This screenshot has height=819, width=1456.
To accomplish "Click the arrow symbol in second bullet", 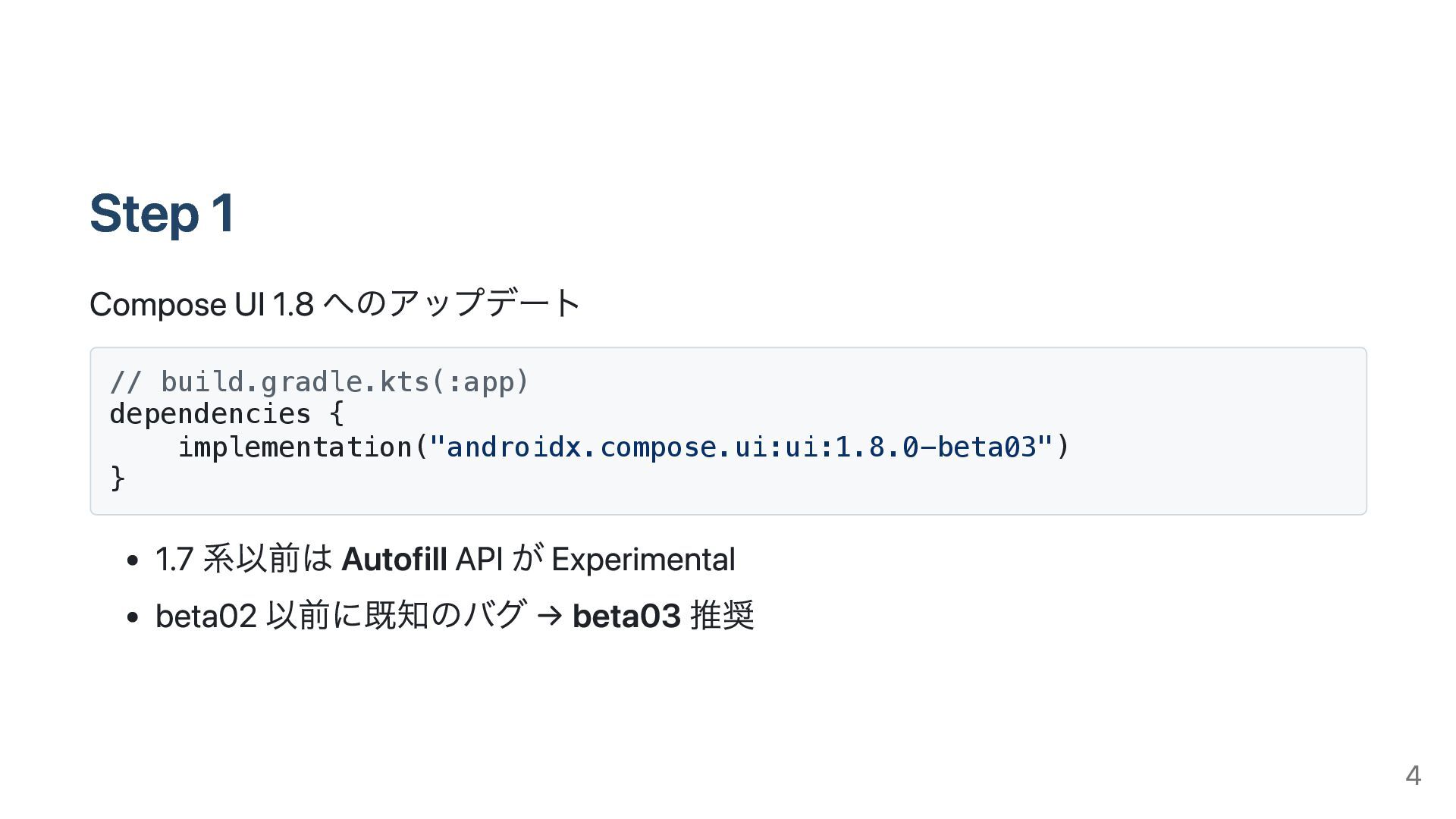I will click(x=549, y=616).
